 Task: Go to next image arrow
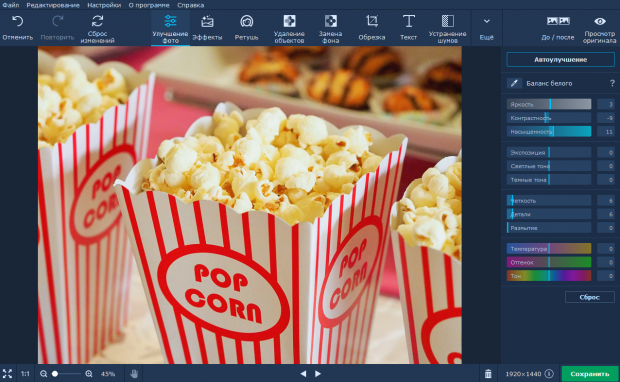point(318,374)
